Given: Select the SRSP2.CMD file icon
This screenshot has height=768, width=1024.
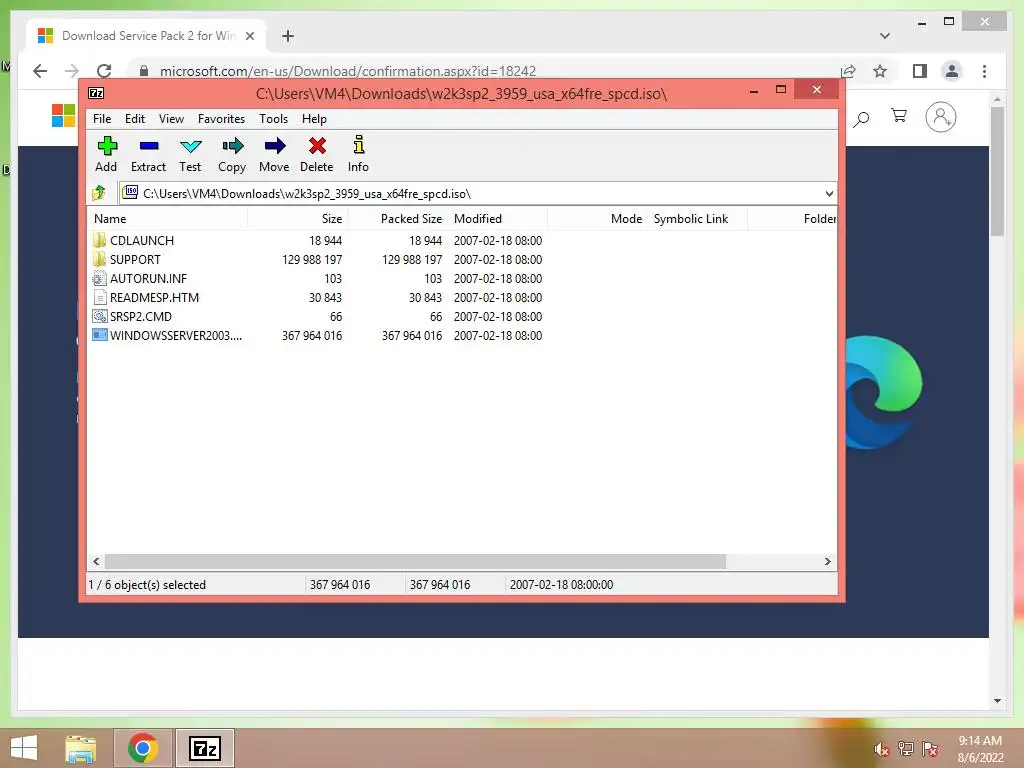Looking at the screenshot, I should click(x=99, y=316).
